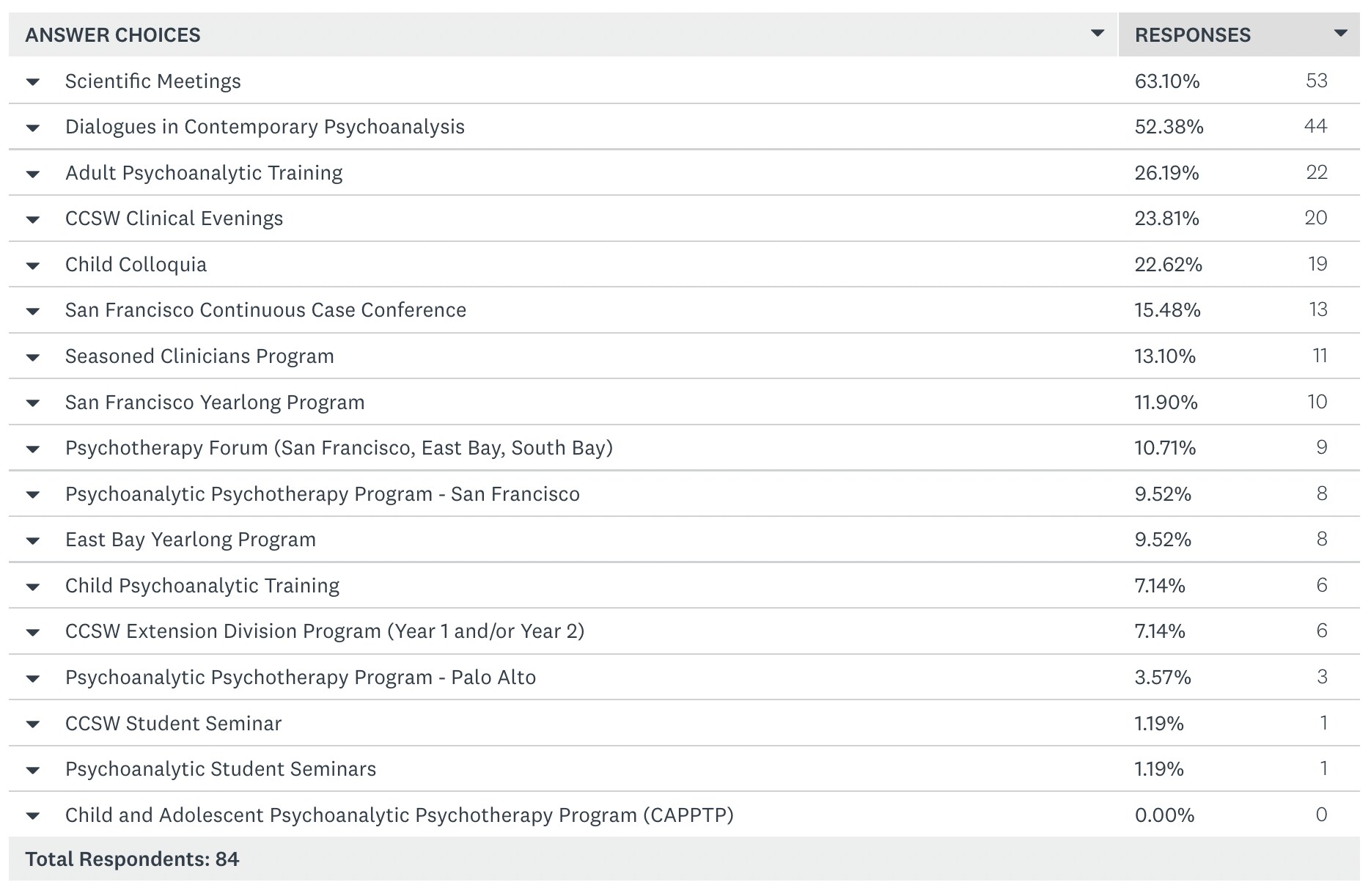Expand the Adult Psychoanalytic Training row arrow

pyautogui.click(x=33, y=175)
